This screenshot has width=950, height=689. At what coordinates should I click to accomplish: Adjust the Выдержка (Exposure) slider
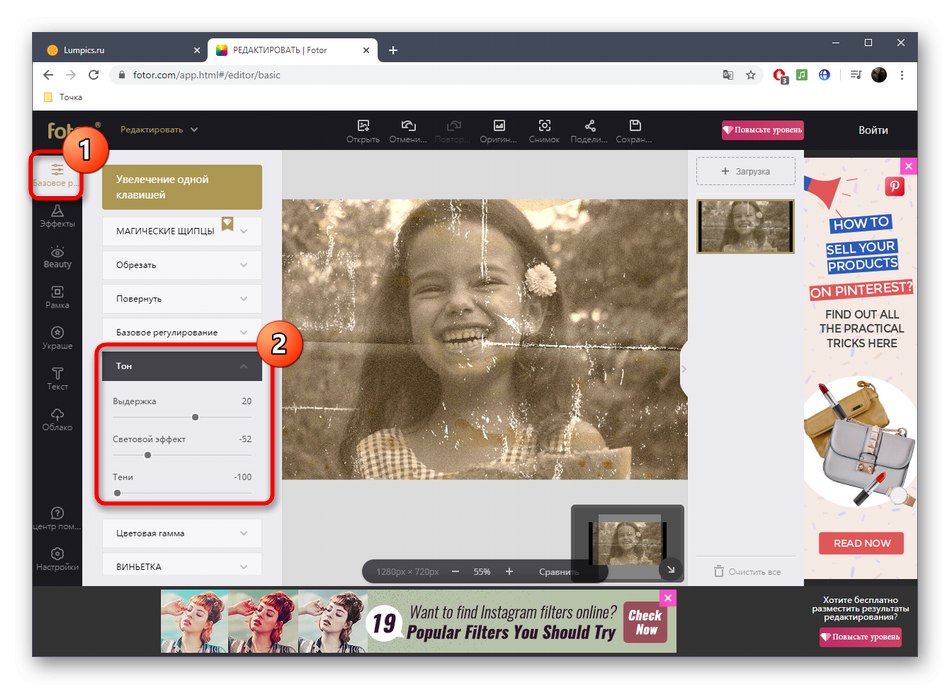[195, 418]
